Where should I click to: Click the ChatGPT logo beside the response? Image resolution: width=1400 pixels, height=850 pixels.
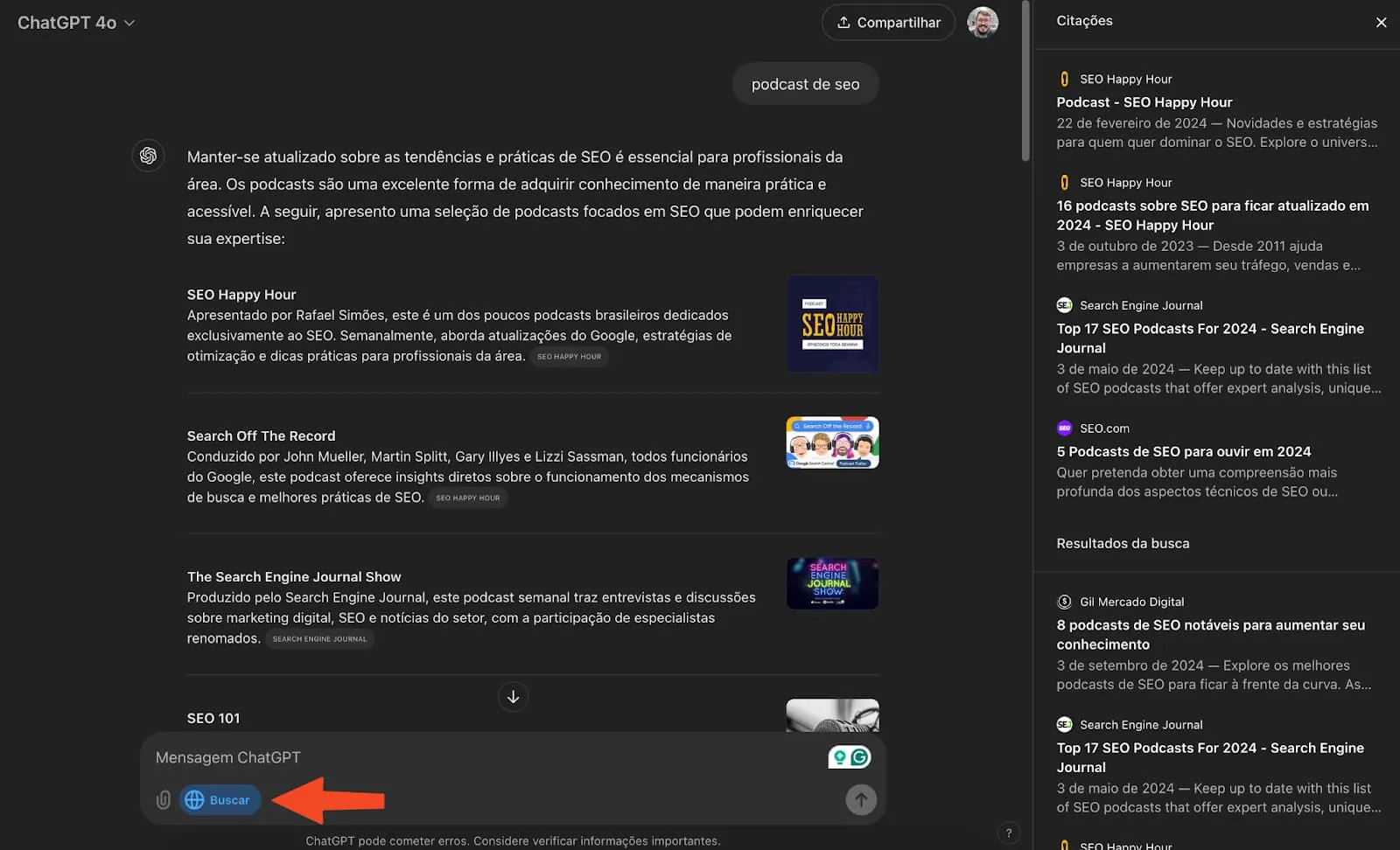[x=148, y=156]
